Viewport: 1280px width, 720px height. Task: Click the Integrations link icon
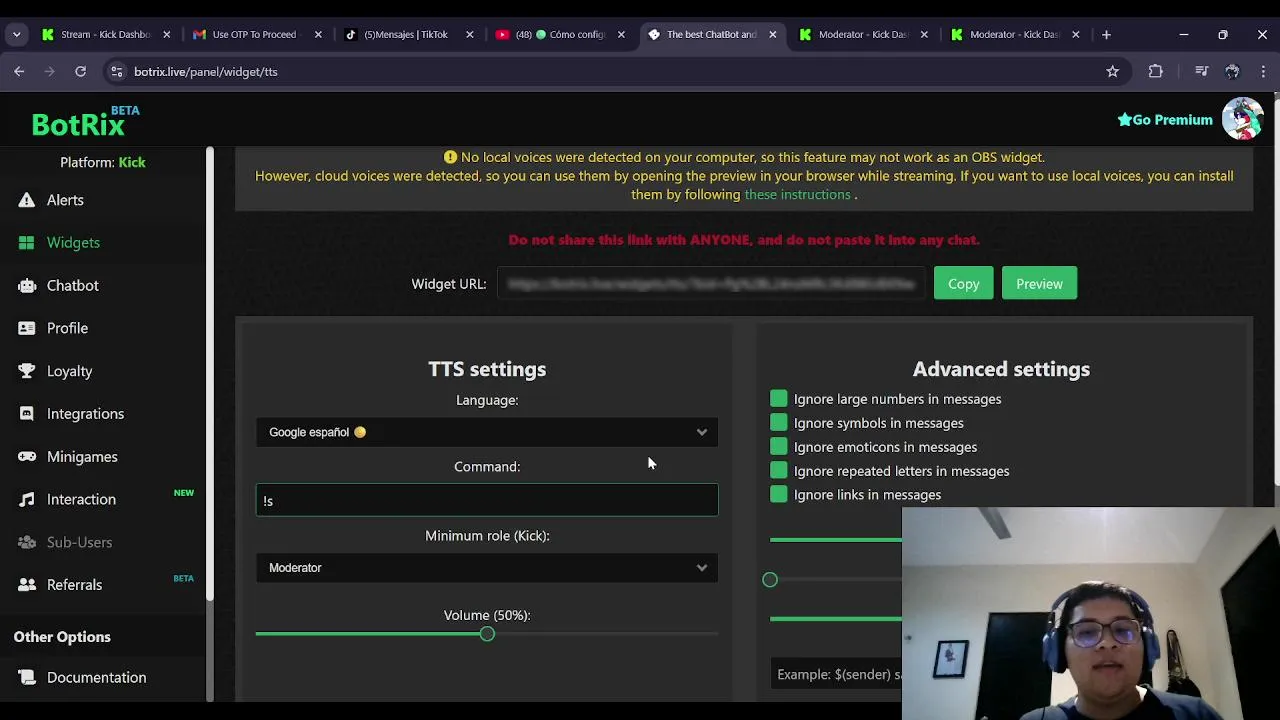pos(27,414)
